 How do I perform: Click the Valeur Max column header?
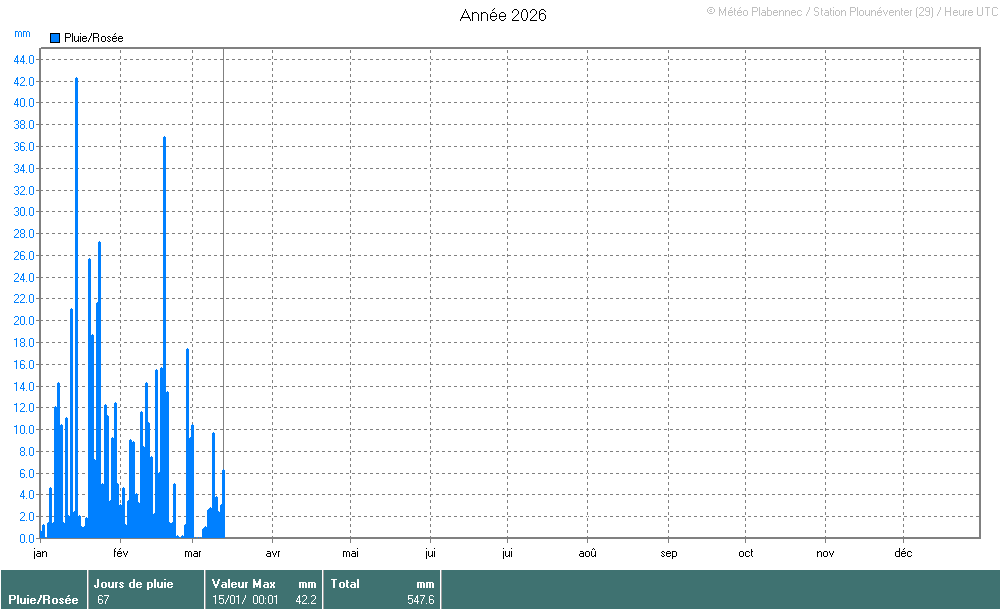tap(243, 584)
